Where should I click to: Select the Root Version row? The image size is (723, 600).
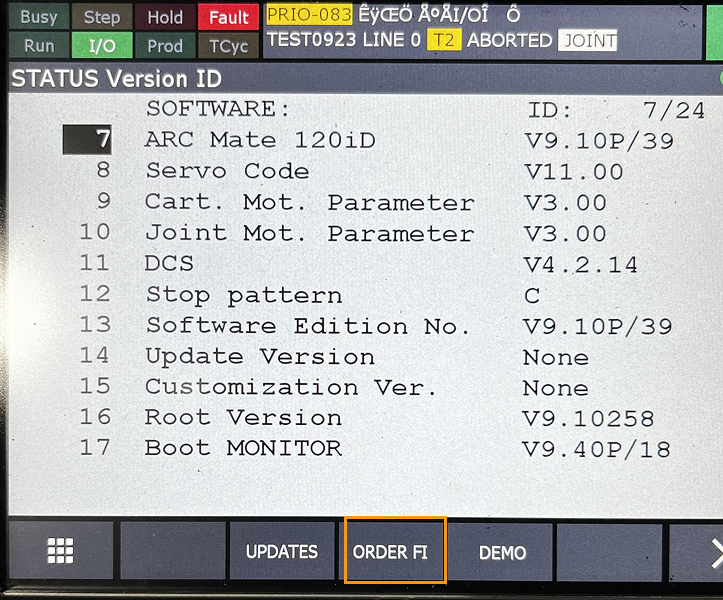pos(367,418)
